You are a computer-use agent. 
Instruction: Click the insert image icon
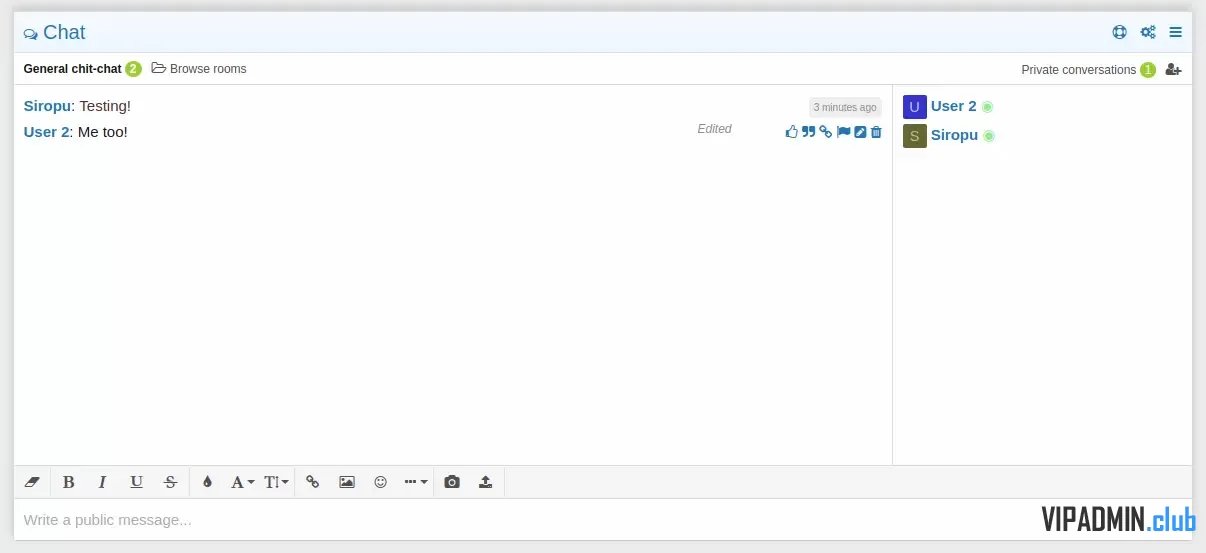pyautogui.click(x=347, y=482)
